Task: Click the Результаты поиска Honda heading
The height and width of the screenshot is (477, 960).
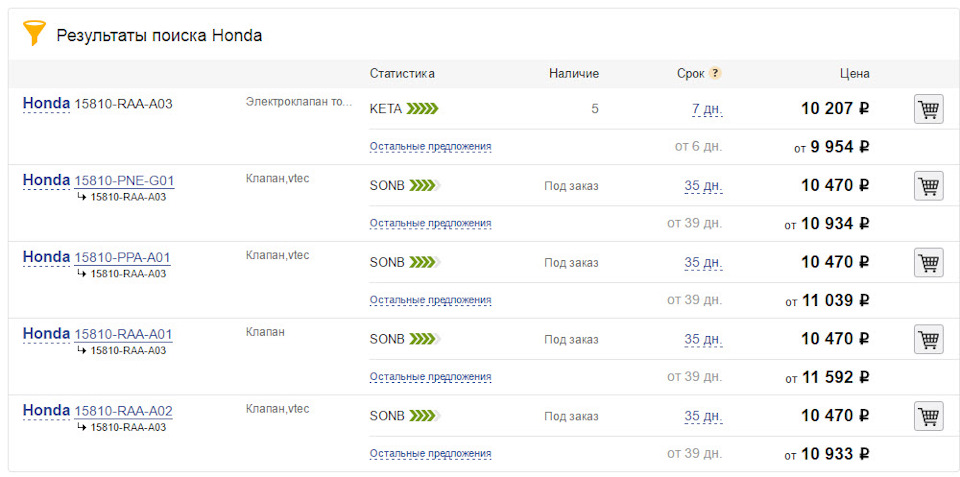Action: (x=159, y=36)
